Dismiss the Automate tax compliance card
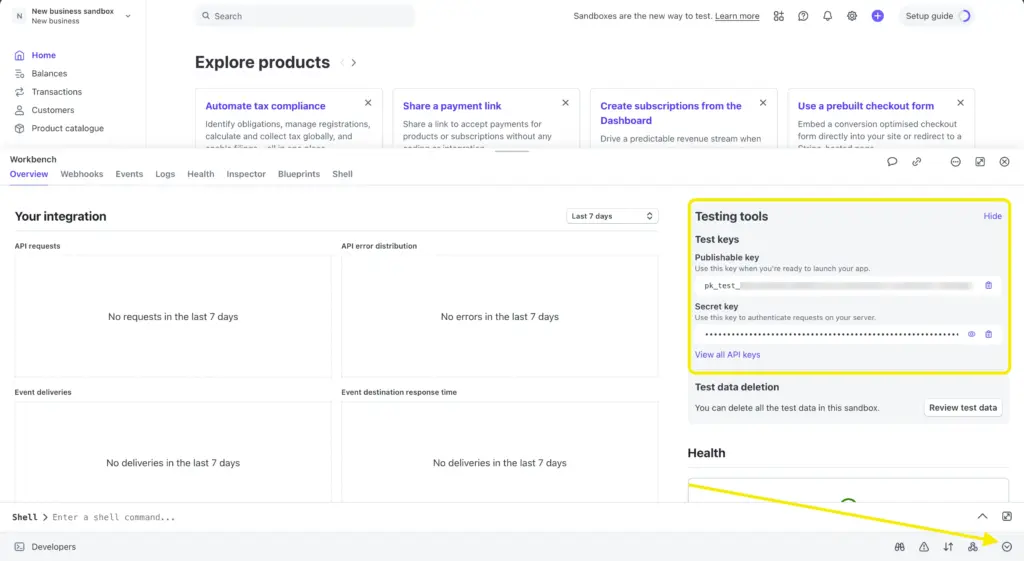The height and width of the screenshot is (561, 1024). [x=368, y=103]
